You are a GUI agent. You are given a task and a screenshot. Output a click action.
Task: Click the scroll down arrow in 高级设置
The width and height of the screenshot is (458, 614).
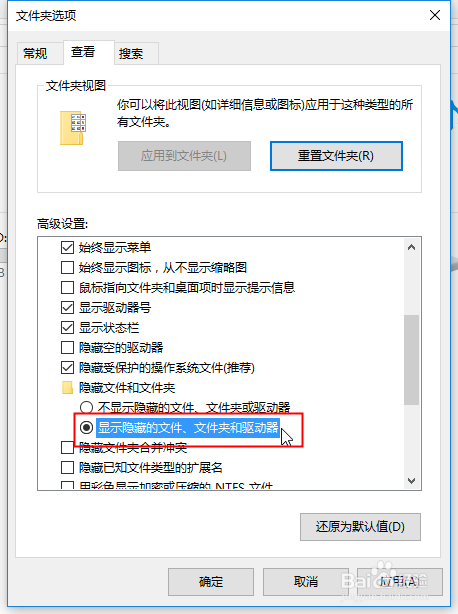[x=411, y=480]
